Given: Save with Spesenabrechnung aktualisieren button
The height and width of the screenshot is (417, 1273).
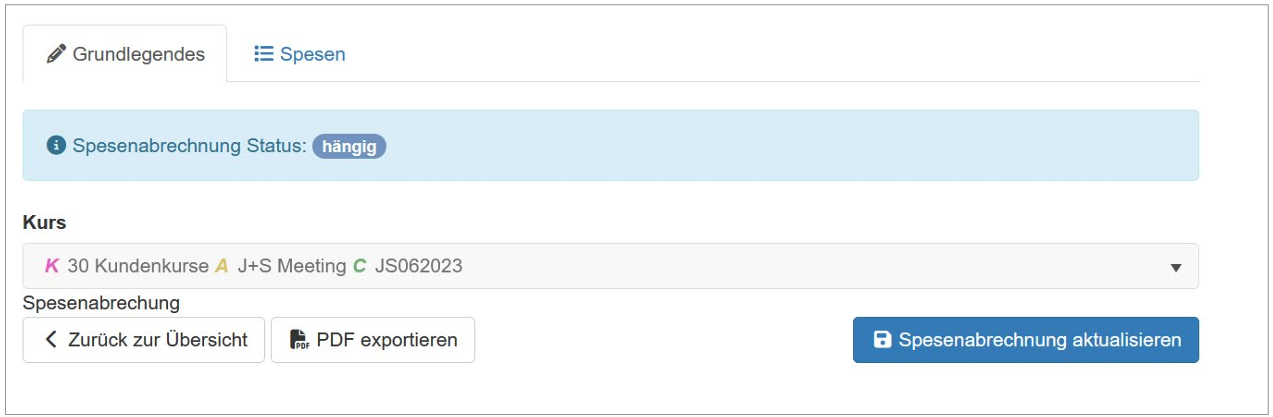Looking at the screenshot, I should click(x=1025, y=340).
